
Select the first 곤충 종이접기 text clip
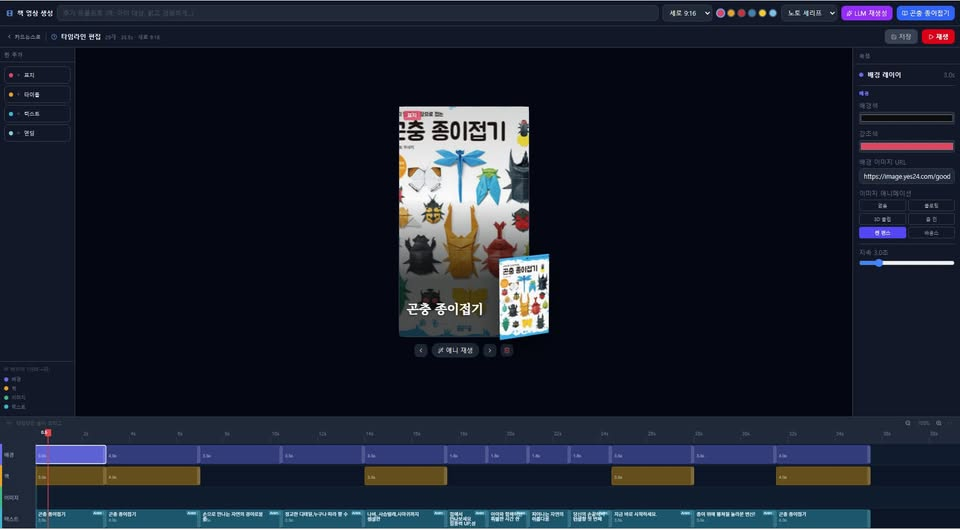(71, 518)
